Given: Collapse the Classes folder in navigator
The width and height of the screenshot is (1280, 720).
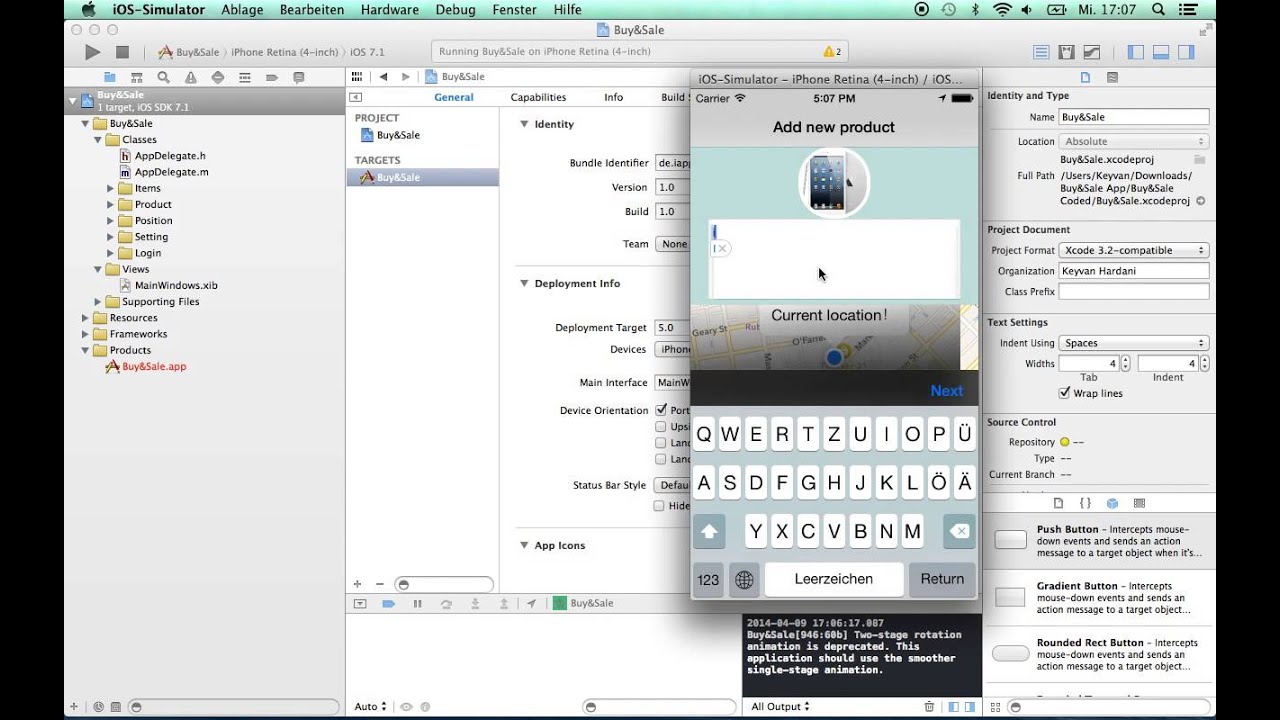Looking at the screenshot, I should (98, 140).
